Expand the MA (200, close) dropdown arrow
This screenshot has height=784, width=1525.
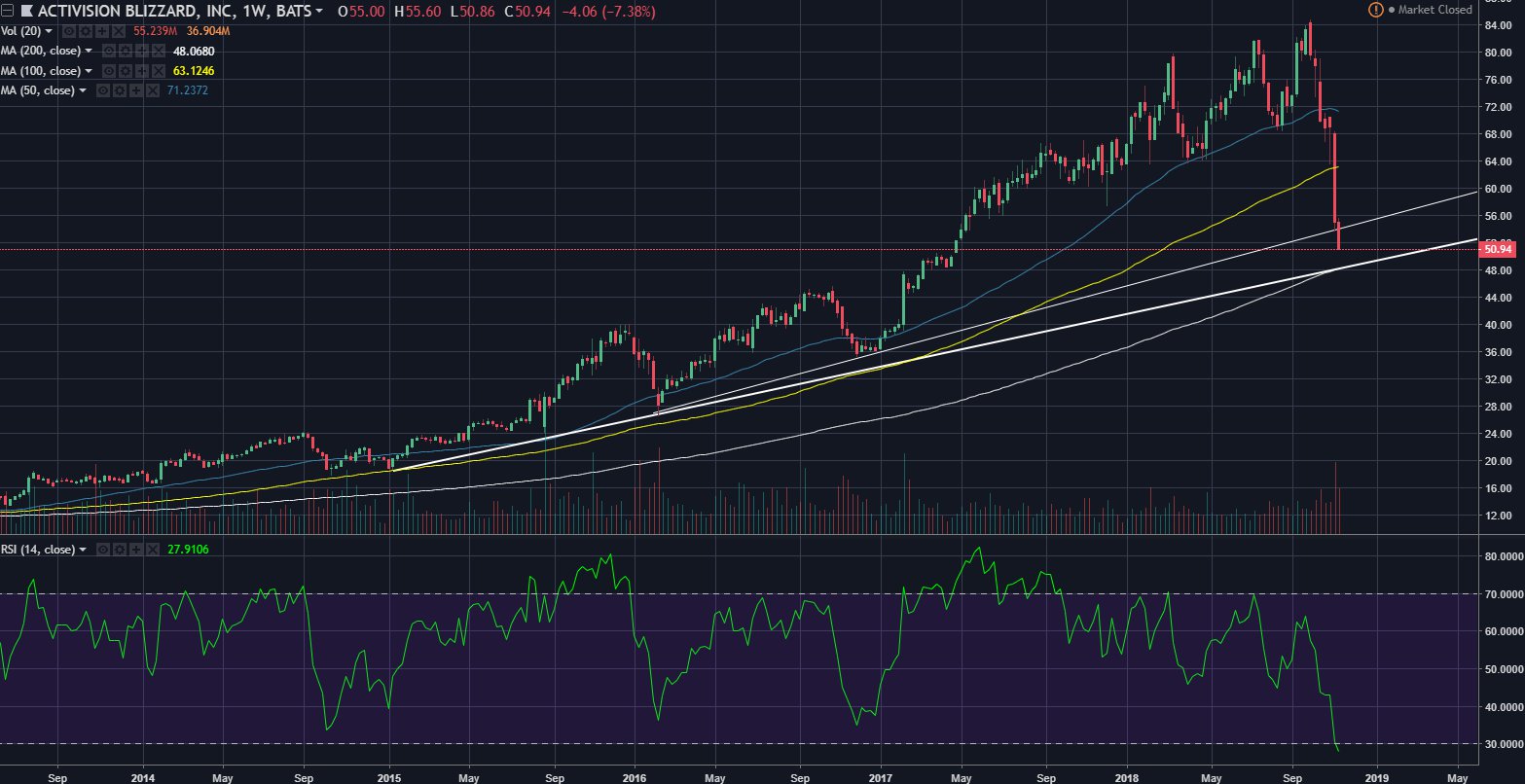coord(89,51)
